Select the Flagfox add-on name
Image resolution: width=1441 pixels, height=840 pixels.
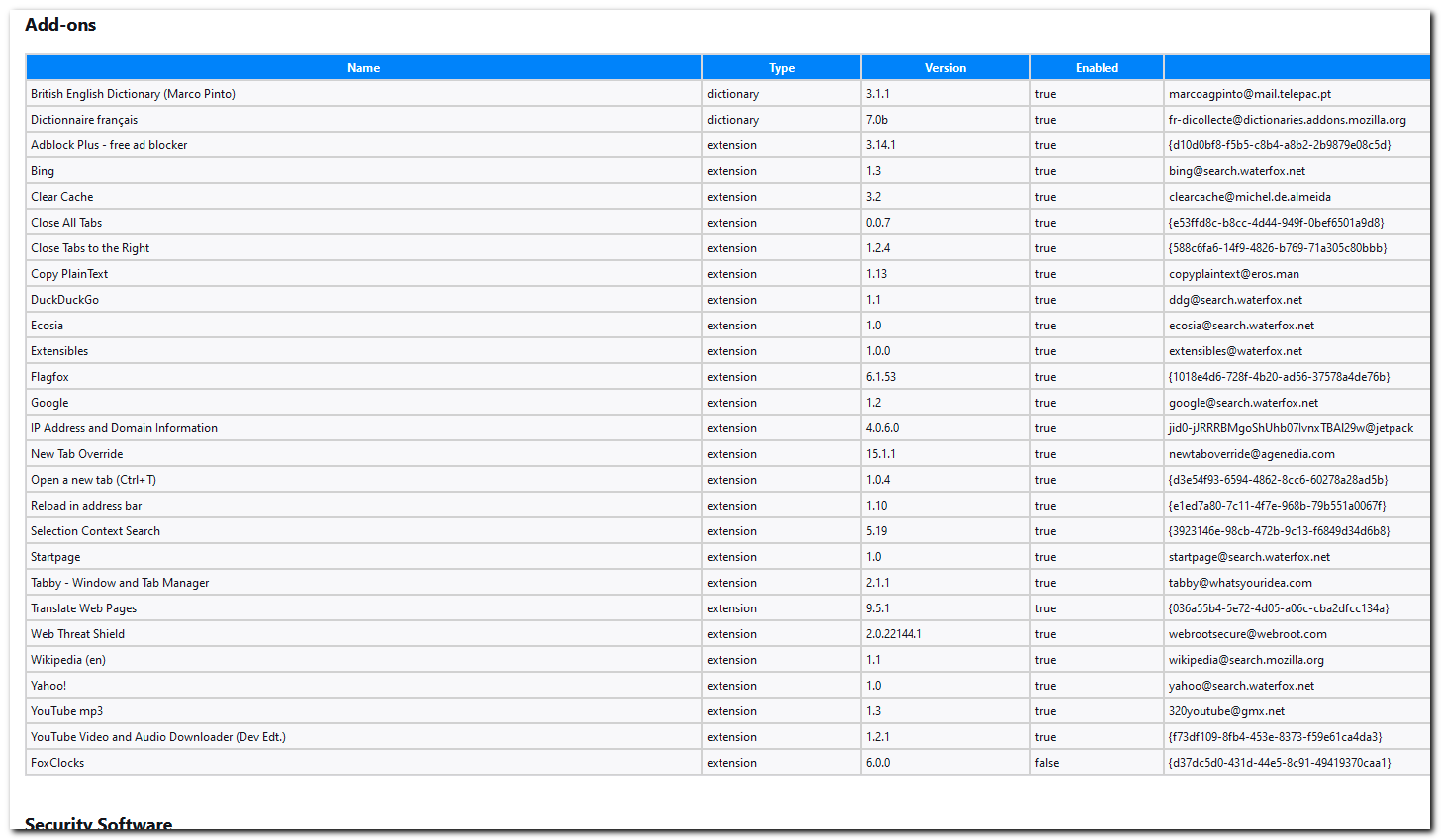coord(49,377)
